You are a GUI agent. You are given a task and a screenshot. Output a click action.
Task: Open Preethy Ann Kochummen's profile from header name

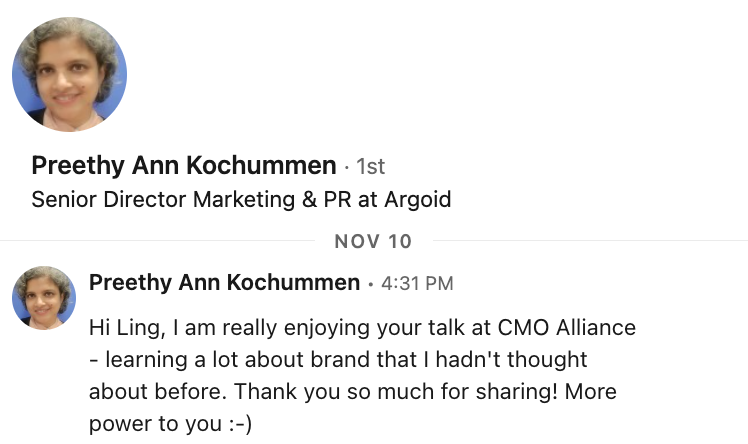click(x=183, y=165)
